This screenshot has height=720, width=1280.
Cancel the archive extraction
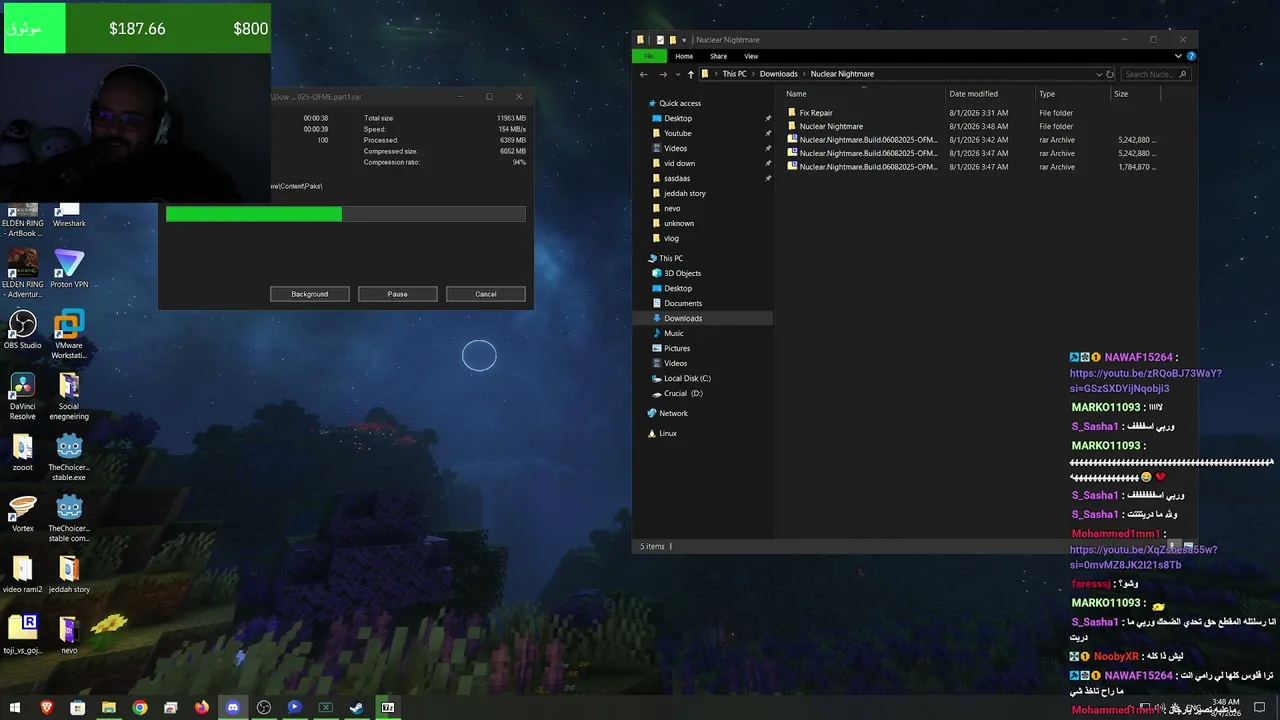(486, 294)
